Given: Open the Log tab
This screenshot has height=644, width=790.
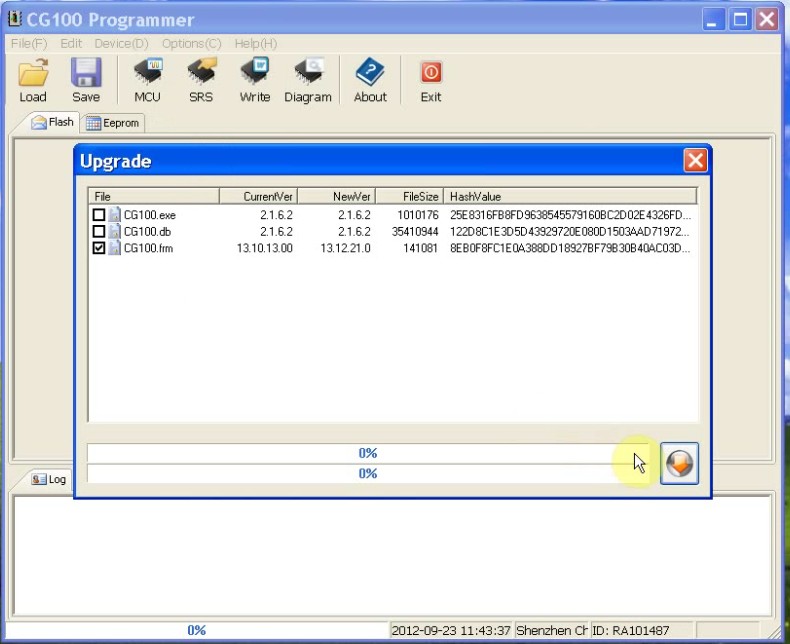Looking at the screenshot, I should click(49, 479).
